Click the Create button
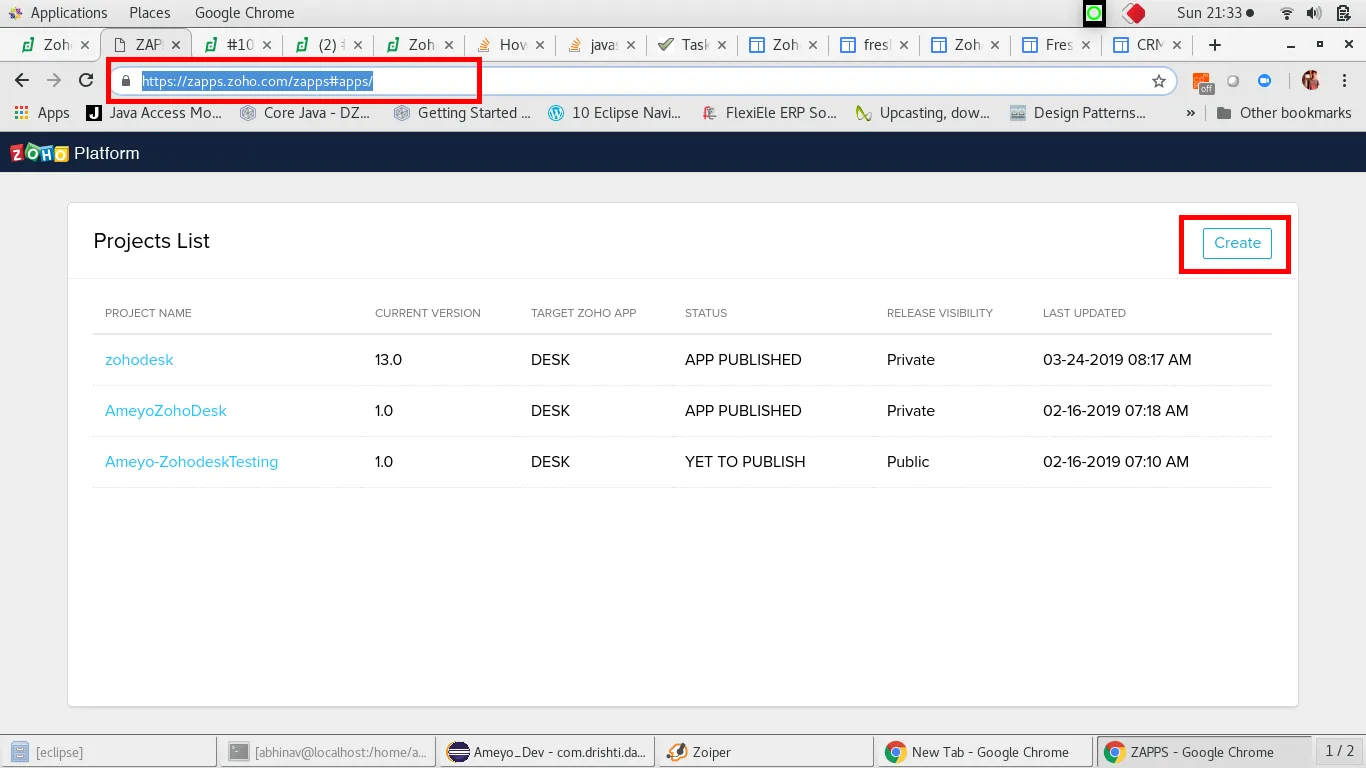 click(1237, 243)
